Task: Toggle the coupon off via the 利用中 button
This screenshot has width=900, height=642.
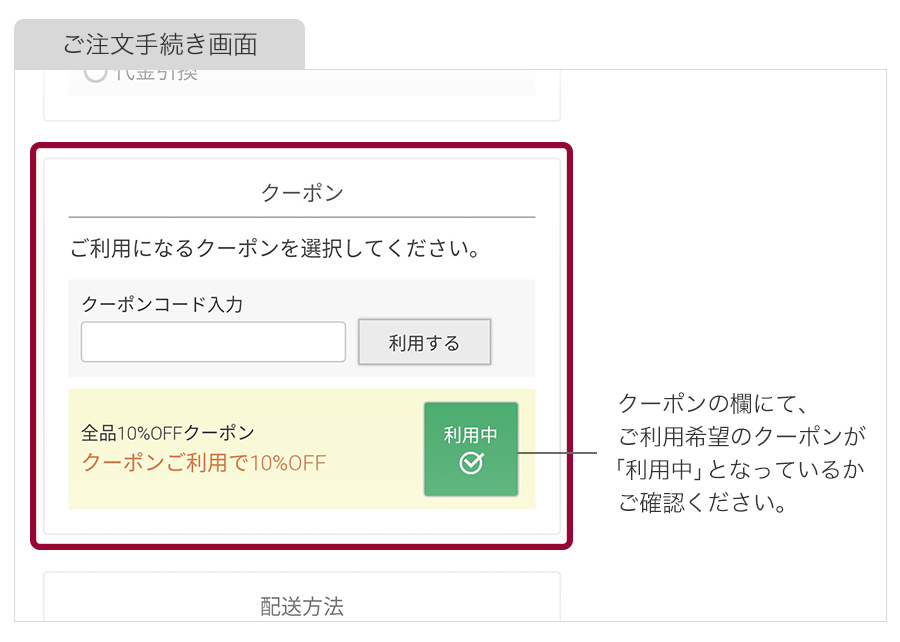Action: pyautogui.click(x=471, y=448)
